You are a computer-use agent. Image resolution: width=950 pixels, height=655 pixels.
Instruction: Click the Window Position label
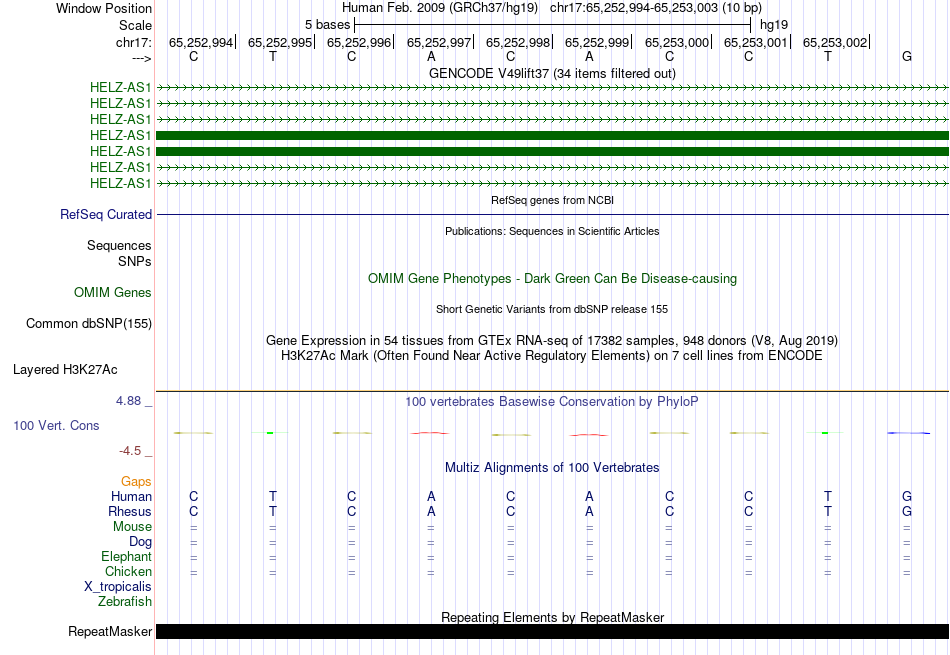point(104,8)
